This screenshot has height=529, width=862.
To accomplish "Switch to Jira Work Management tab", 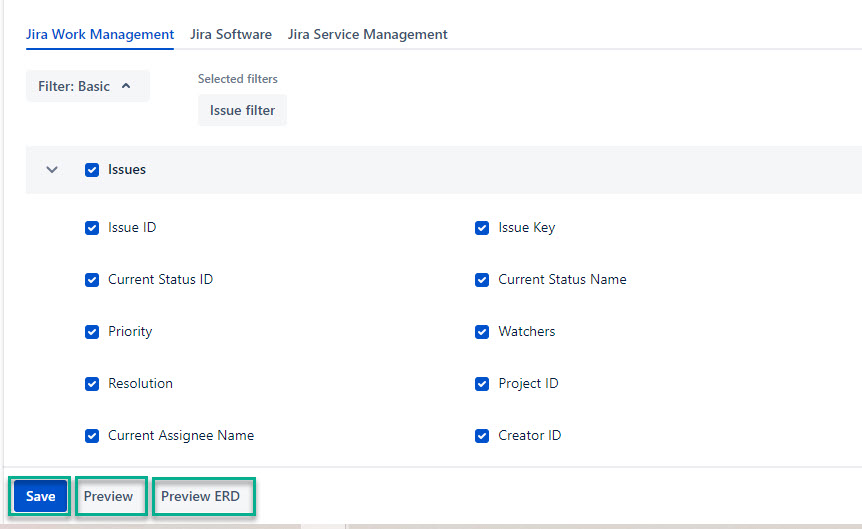I will [100, 34].
